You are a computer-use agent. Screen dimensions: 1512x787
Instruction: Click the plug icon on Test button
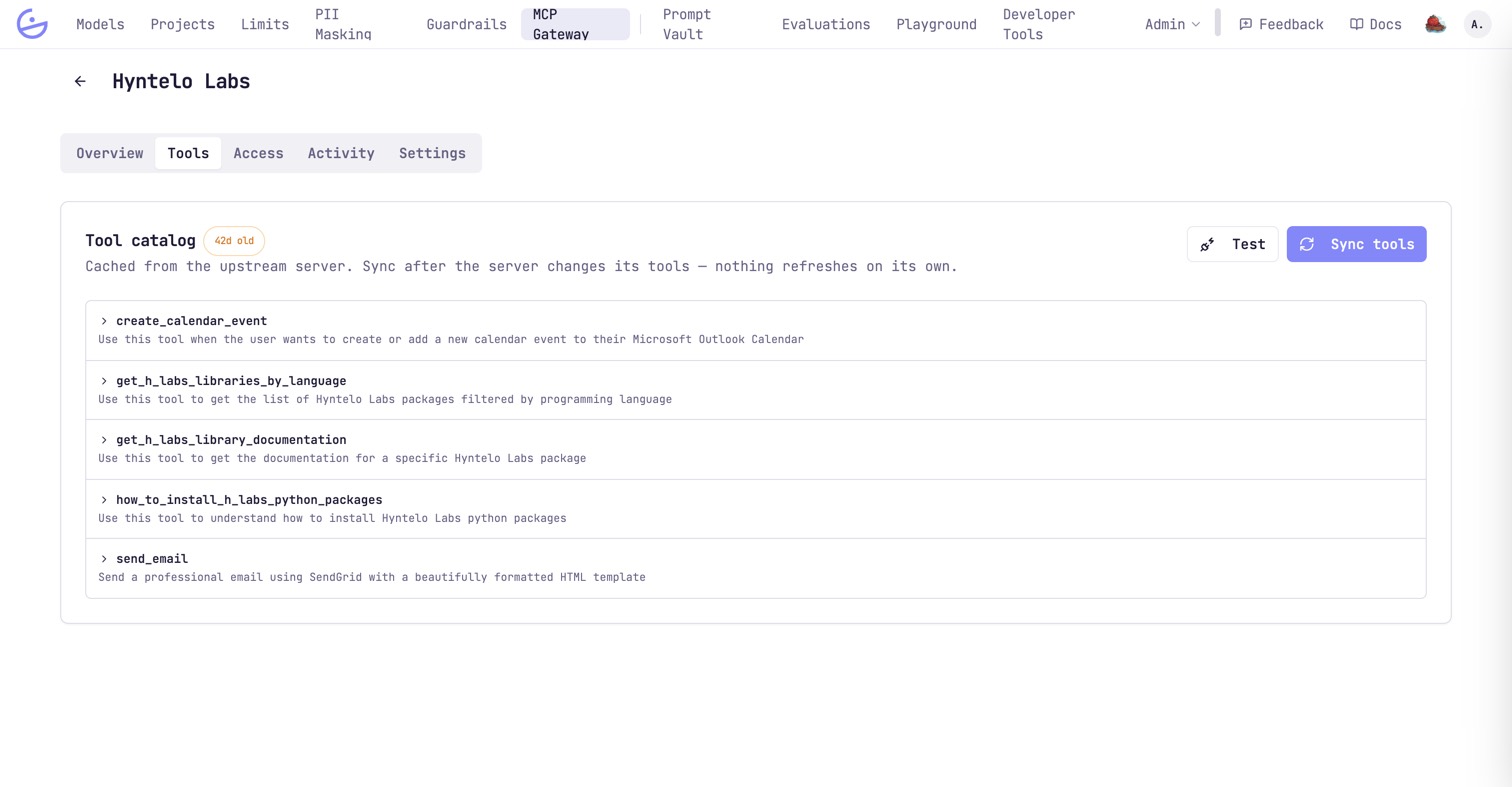coord(1208,244)
